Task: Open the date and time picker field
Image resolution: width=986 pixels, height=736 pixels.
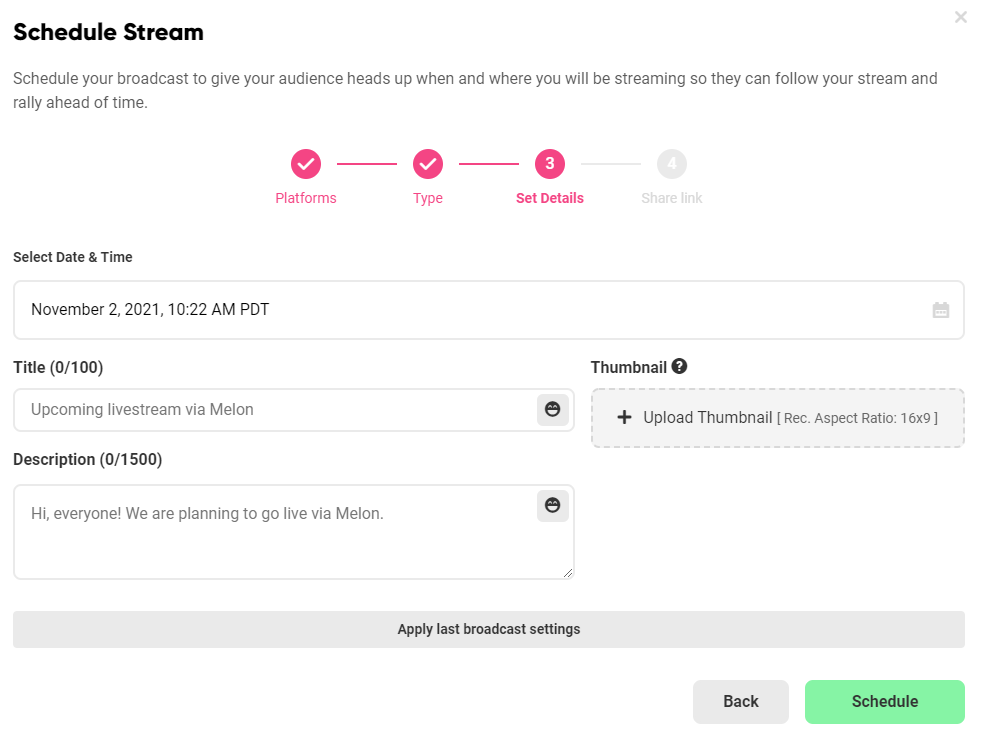Action: pyautogui.click(x=489, y=310)
